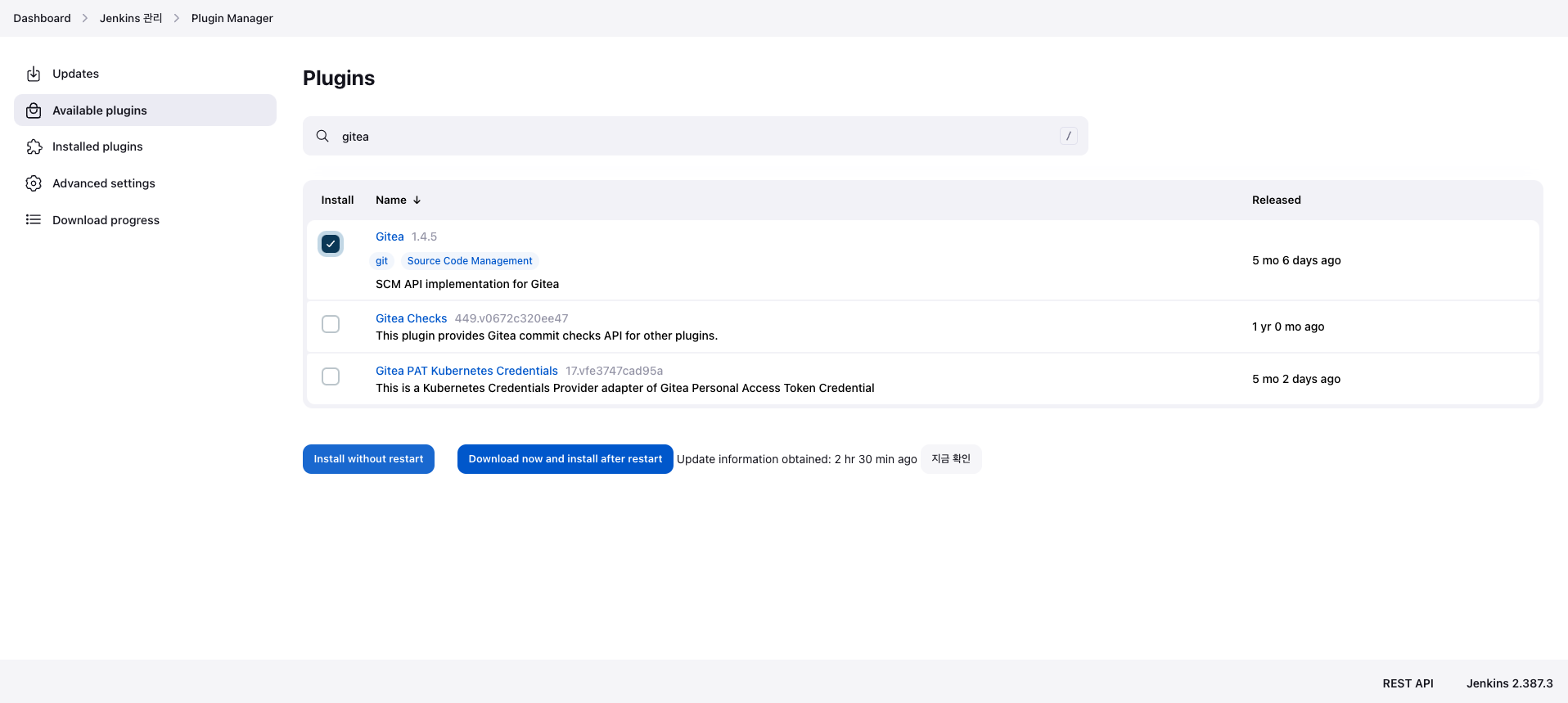Image resolution: width=1568 pixels, height=703 pixels.
Task: Click 'Update information obtained' status text
Action: [x=797, y=459]
